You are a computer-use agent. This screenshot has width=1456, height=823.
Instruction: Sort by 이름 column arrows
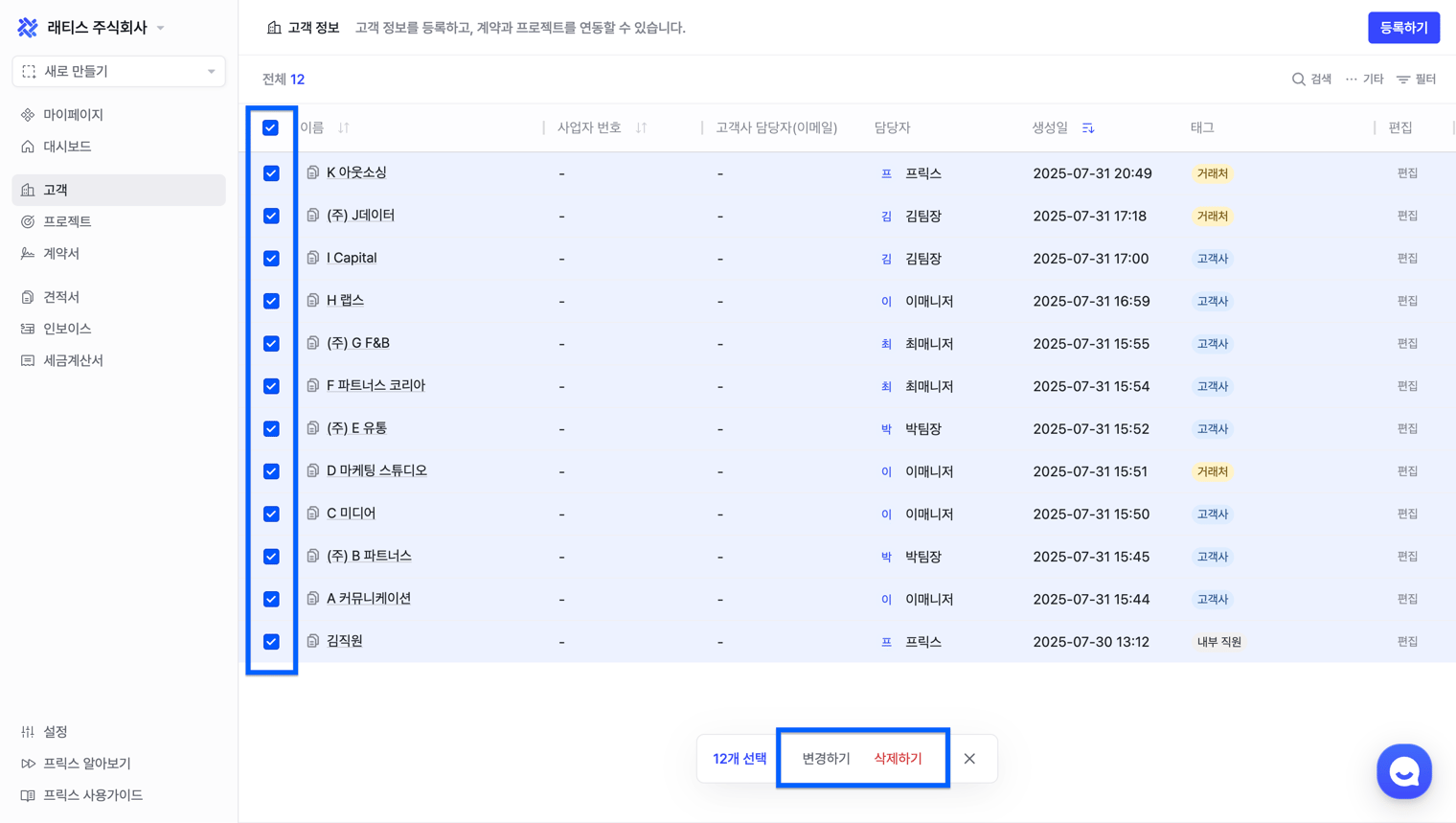pyautogui.click(x=344, y=127)
